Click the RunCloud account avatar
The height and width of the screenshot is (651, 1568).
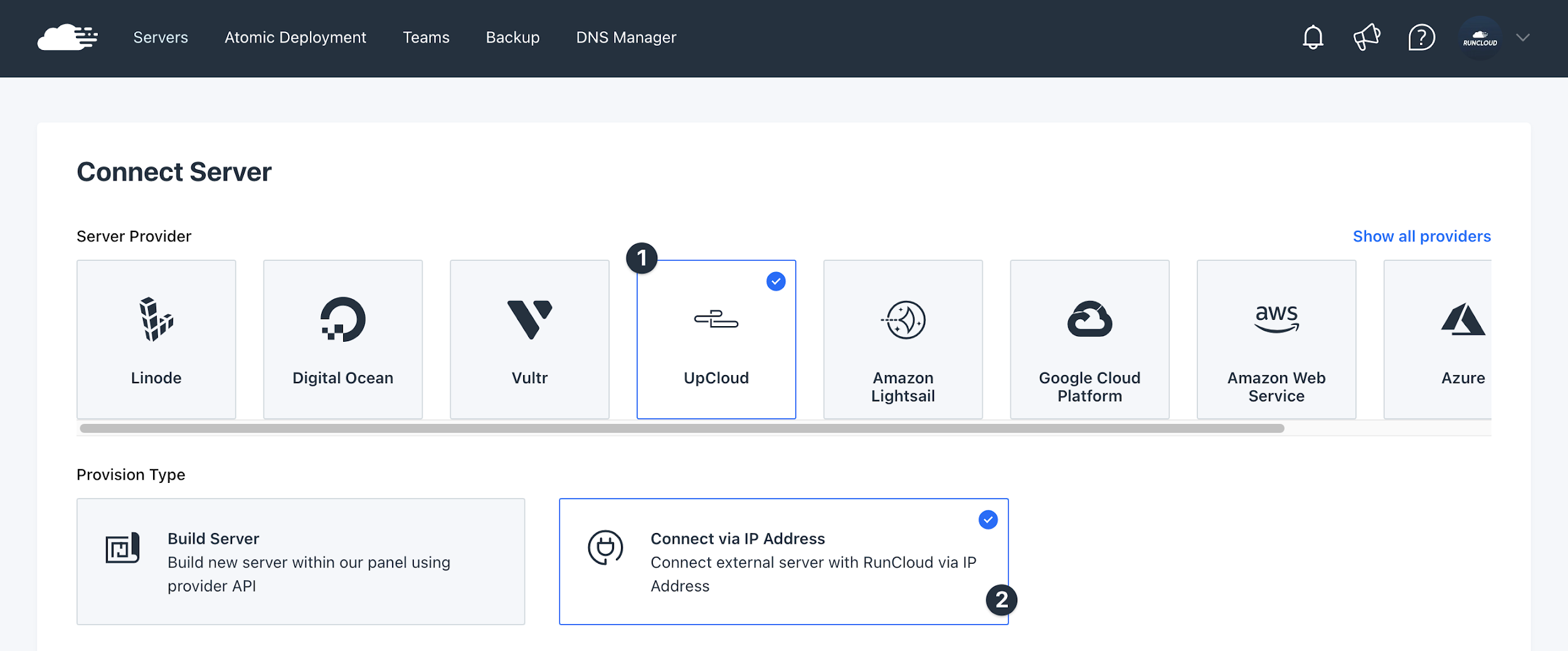click(x=1480, y=38)
